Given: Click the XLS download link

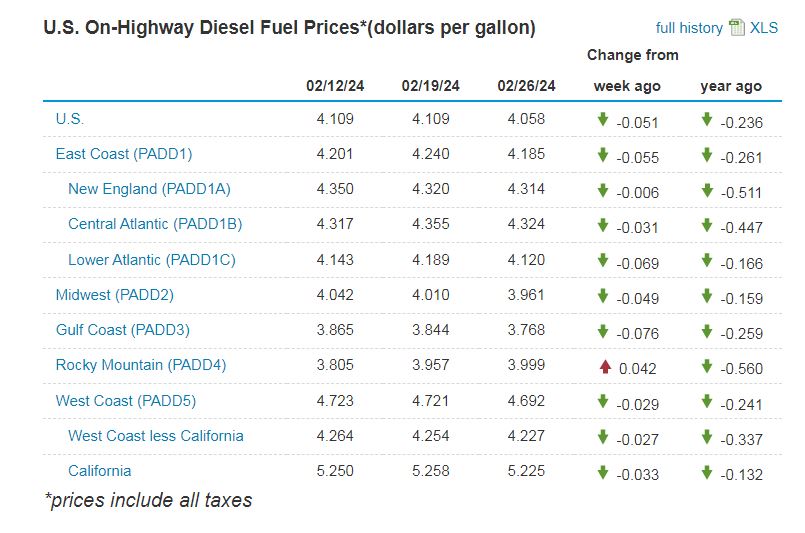Looking at the screenshot, I should click(x=764, y=28).
